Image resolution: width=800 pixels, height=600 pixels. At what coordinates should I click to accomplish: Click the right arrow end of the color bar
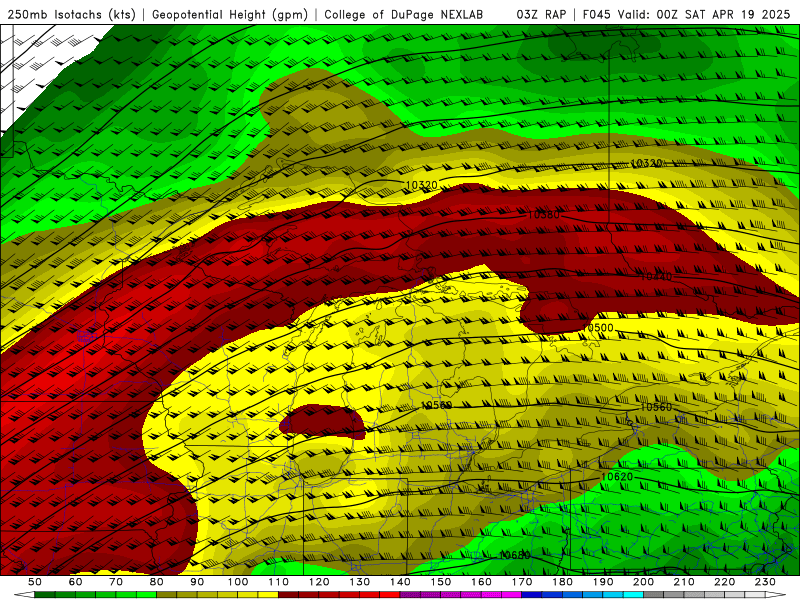[776, 595]
